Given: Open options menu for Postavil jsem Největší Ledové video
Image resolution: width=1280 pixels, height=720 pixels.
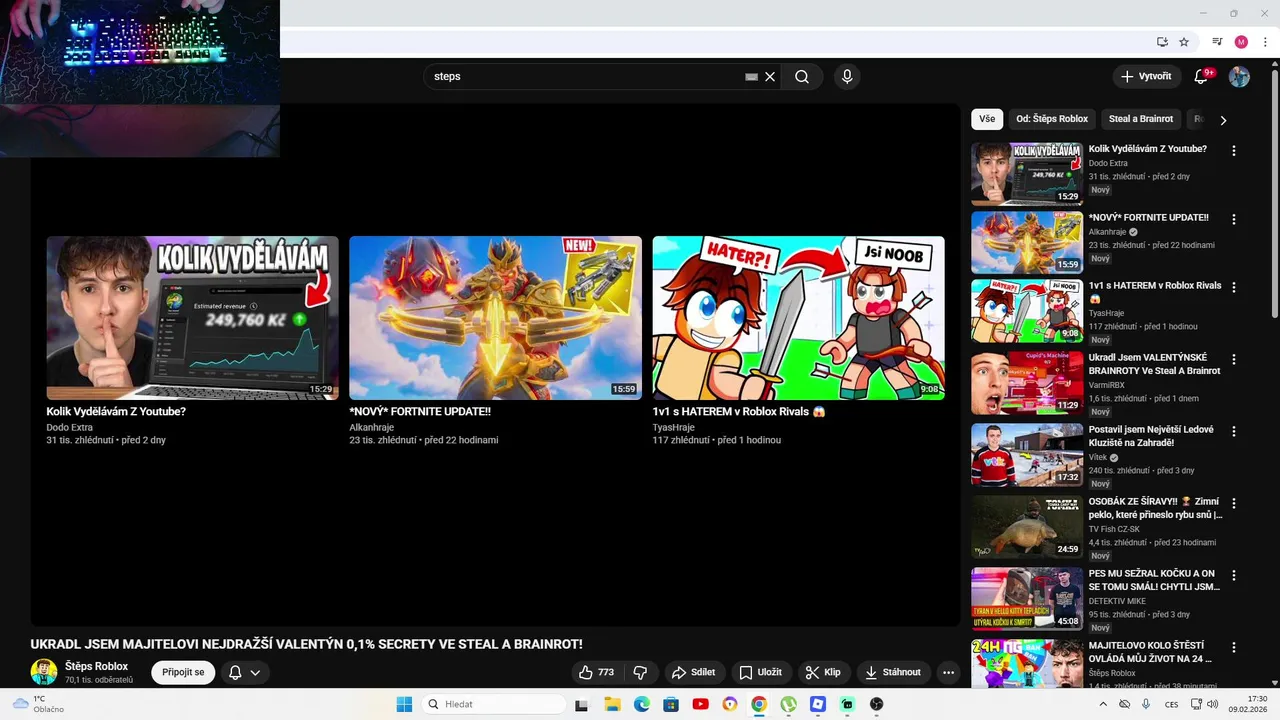Looking at the screenshot, I should click(1233, 431).
